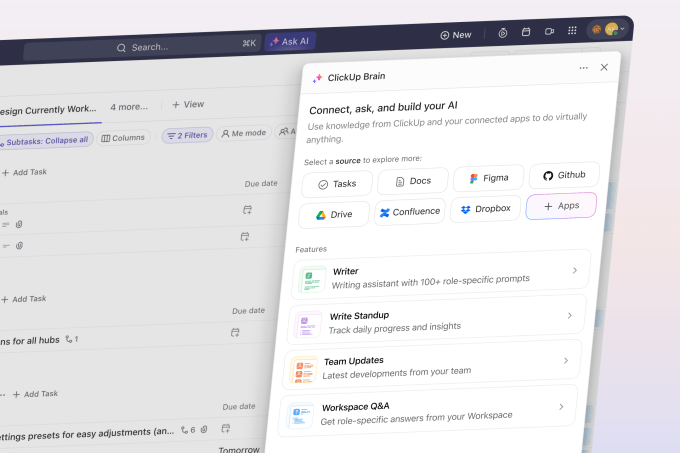The width and height of the screenshot is (680, 453).
Task: Expand the Workspace Q&A chevron
Action: click(x=561, y=407)
